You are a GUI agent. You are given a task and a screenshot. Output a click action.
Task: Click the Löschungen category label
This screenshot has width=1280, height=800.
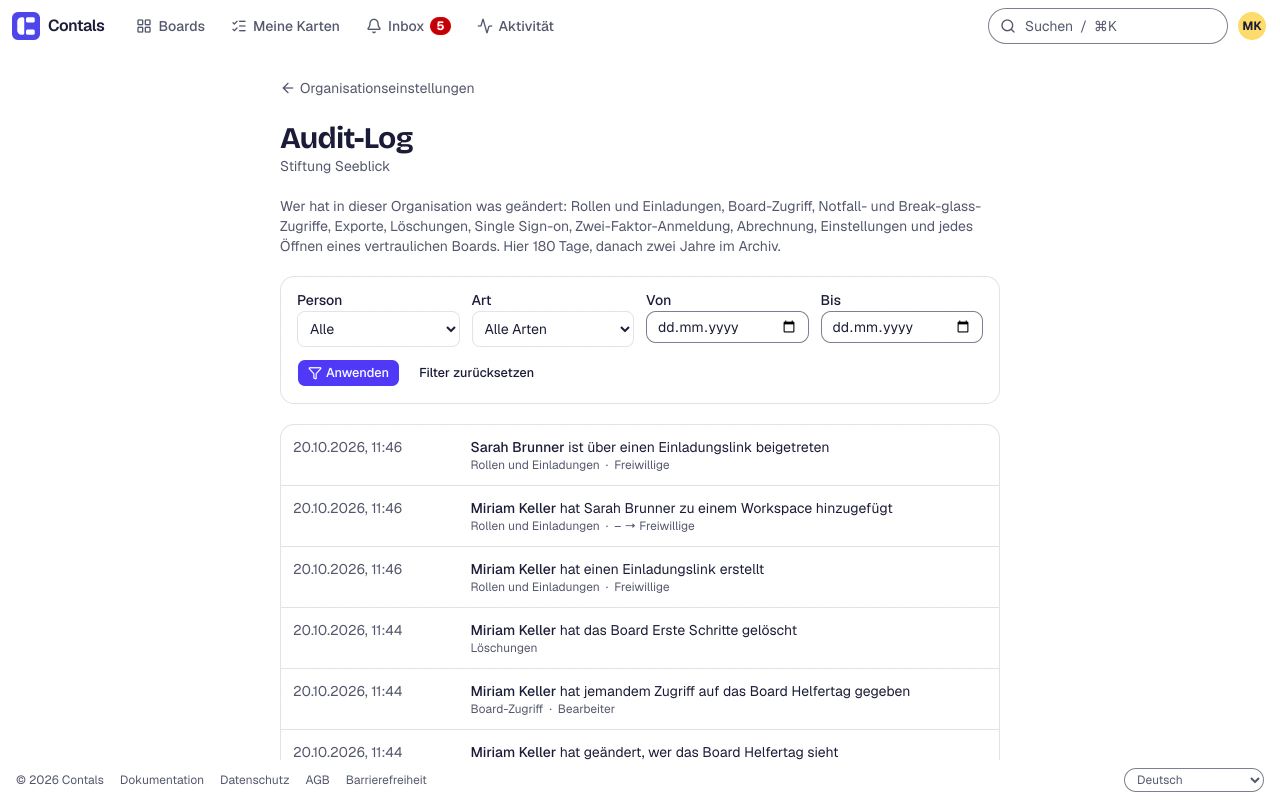[x=504, y=648]
